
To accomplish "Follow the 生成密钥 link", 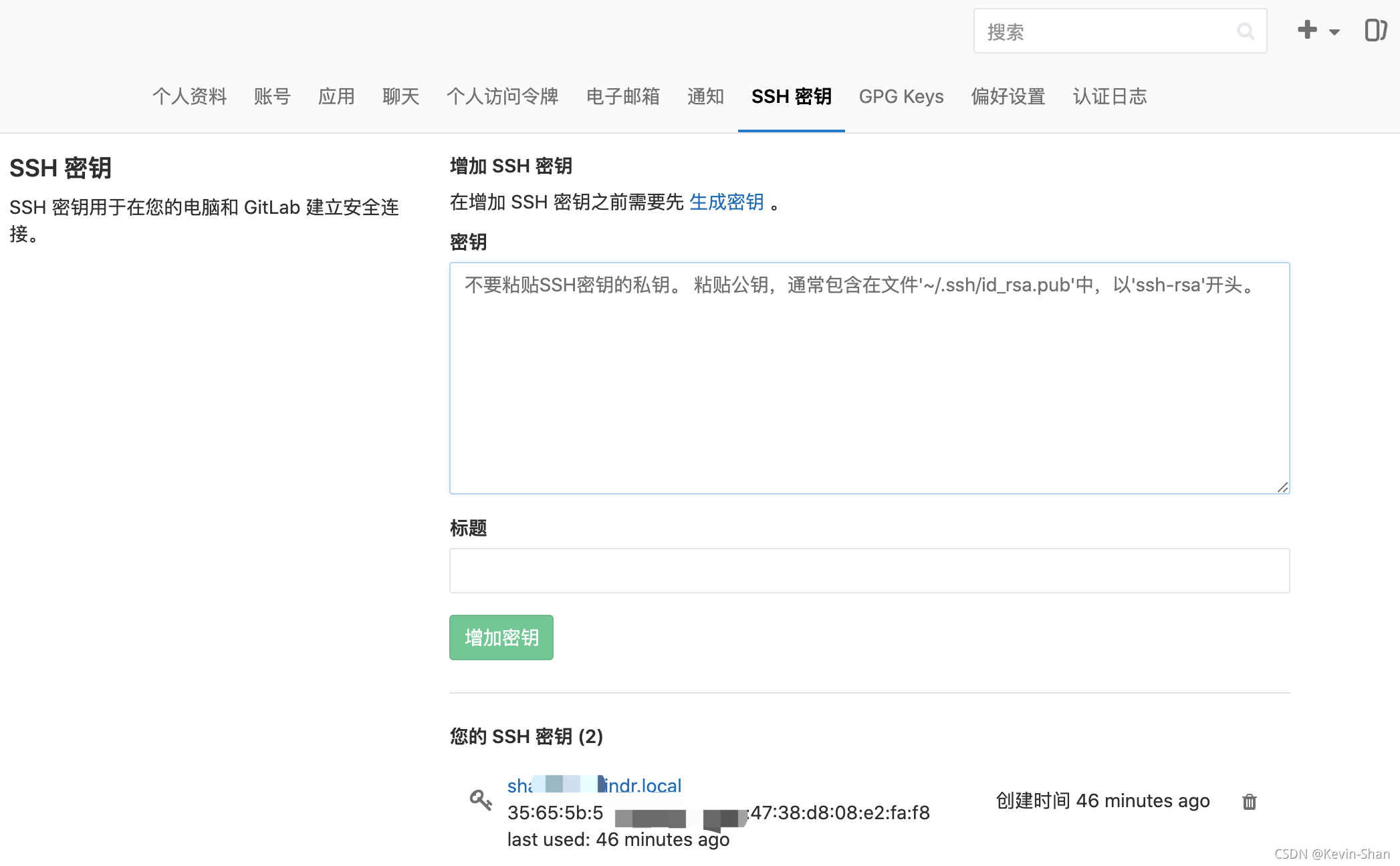I will [726, 202].
